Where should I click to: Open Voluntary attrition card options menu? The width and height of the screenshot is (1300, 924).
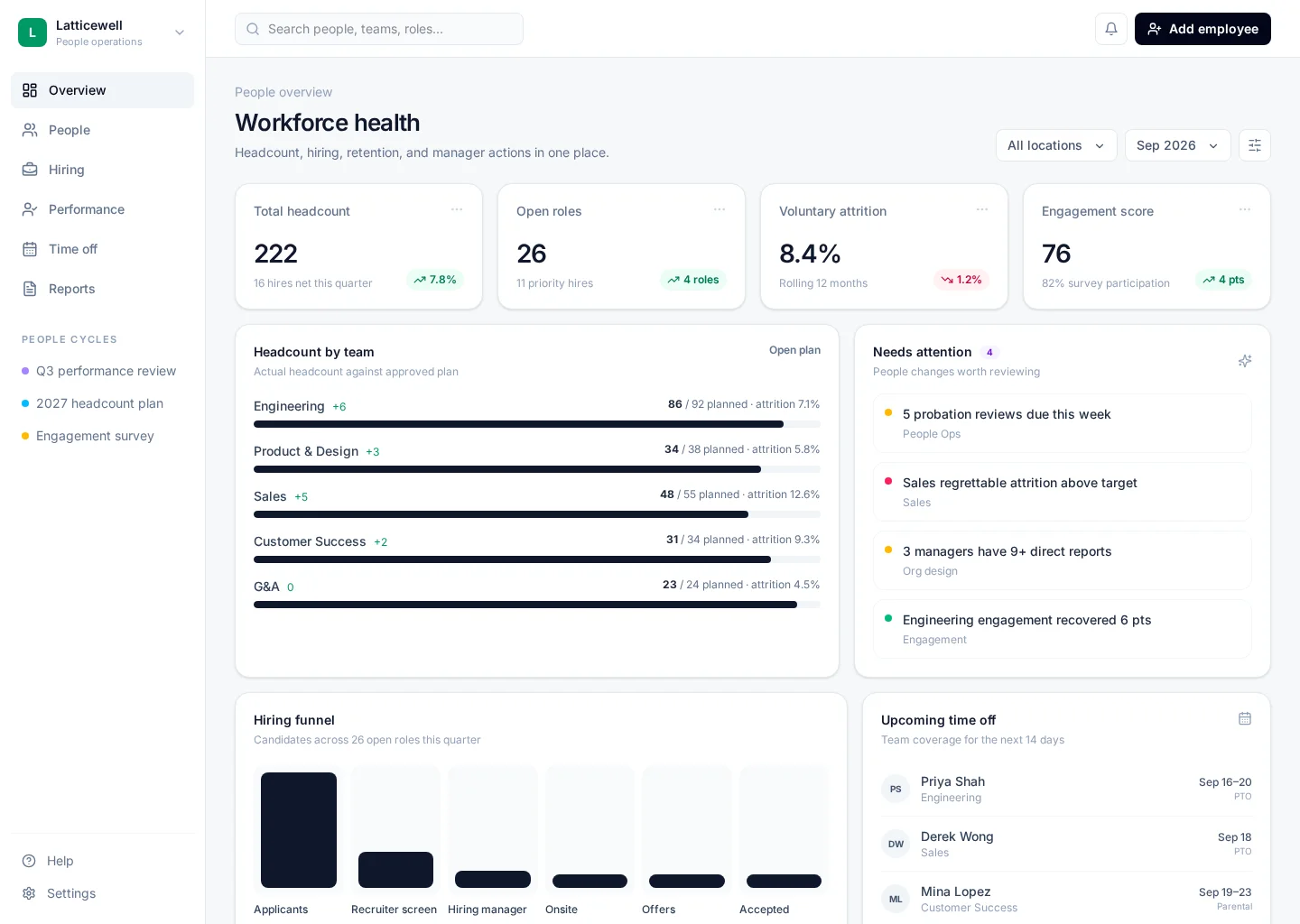[982, 209]
